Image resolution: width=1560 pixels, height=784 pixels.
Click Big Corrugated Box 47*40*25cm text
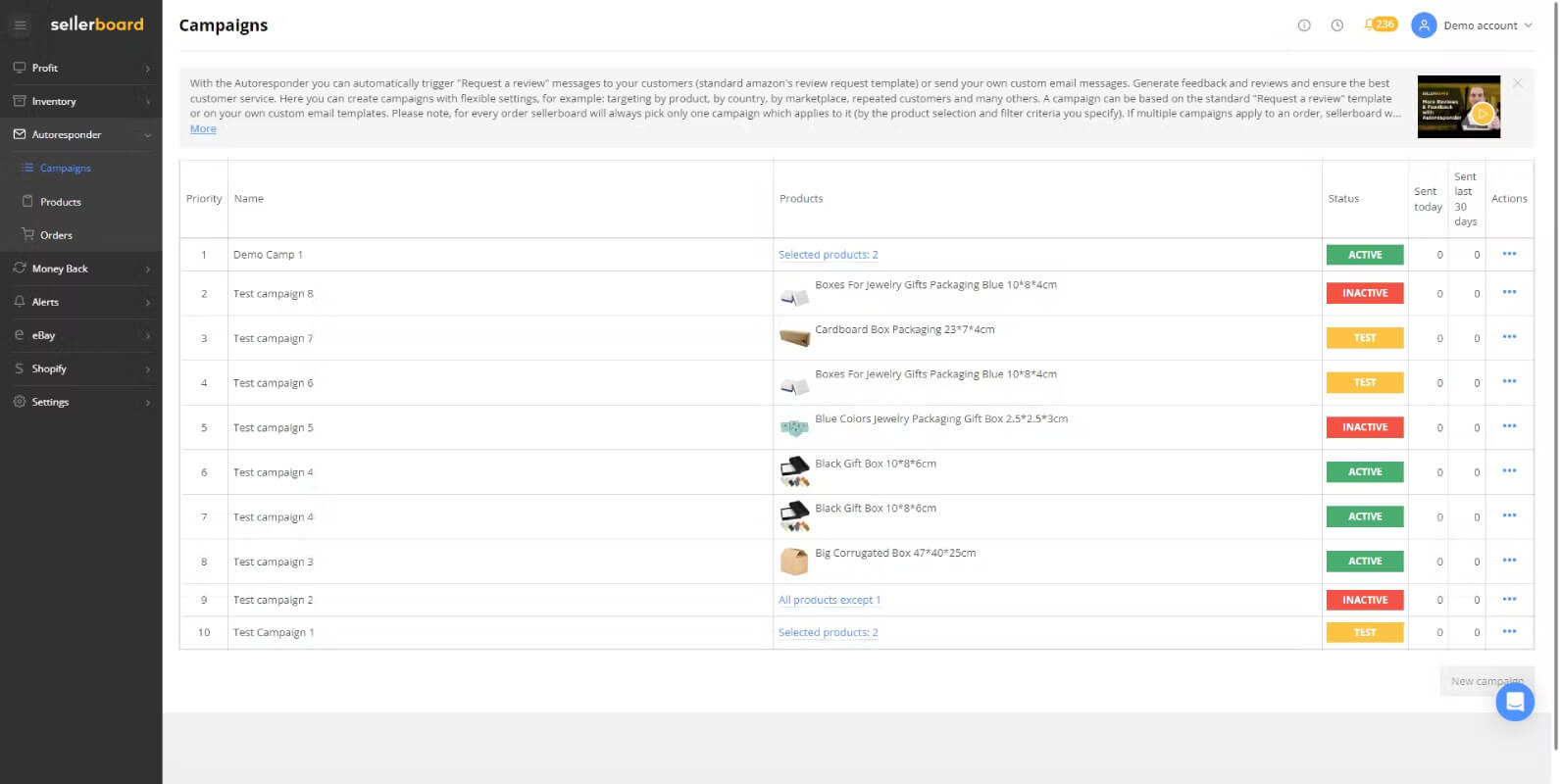895,553
